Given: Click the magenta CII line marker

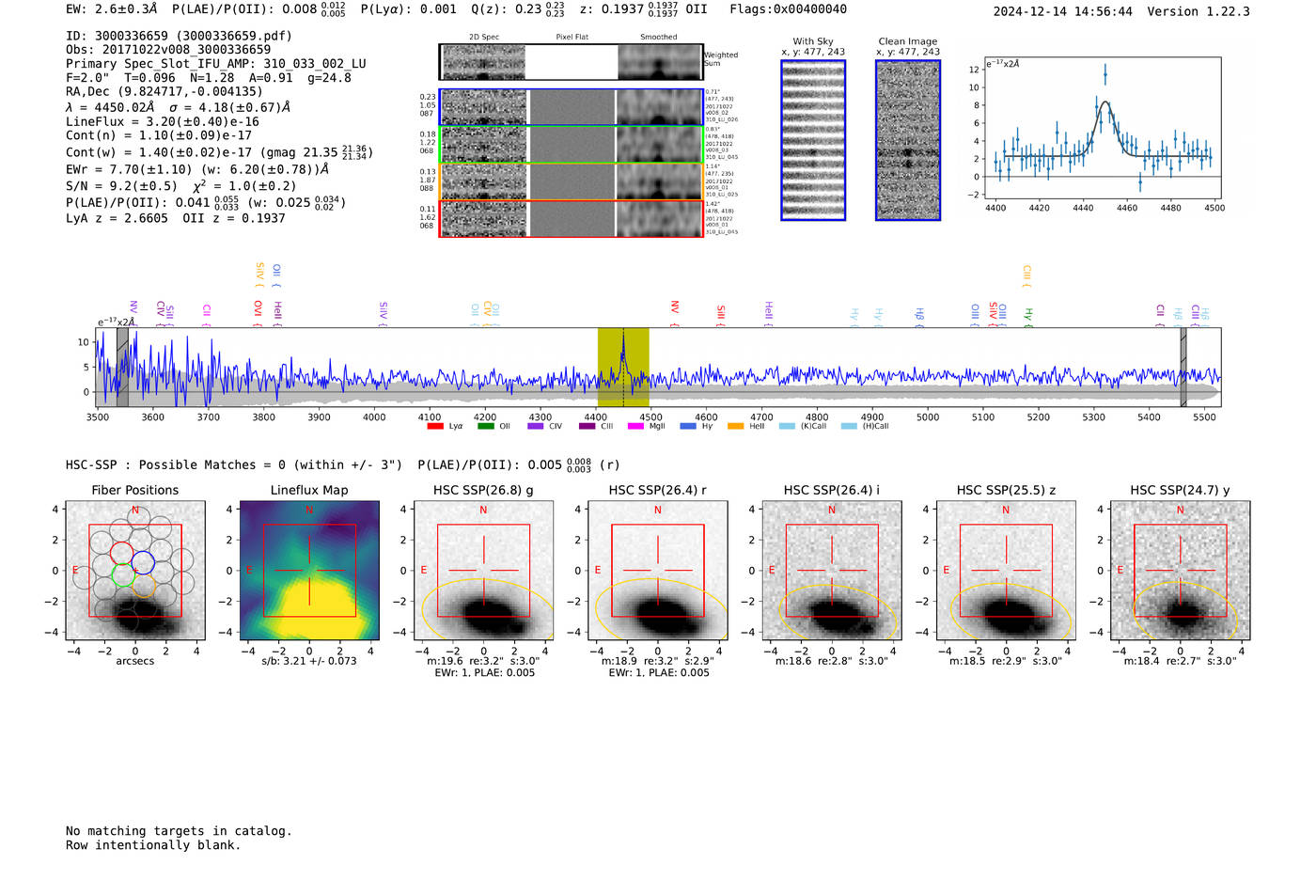Looking at the screenshot, I should pos(206,315).
